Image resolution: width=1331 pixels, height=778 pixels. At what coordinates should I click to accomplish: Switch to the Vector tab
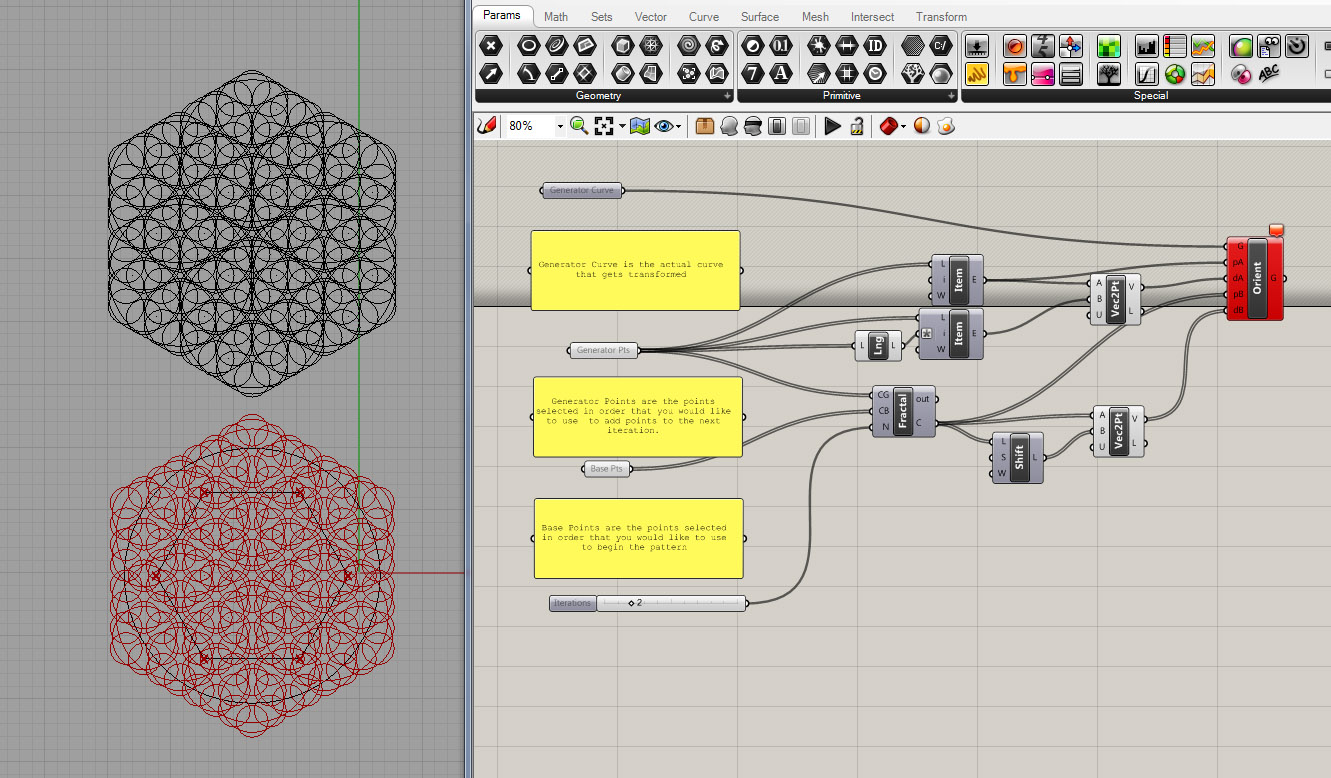coord(650,17)
